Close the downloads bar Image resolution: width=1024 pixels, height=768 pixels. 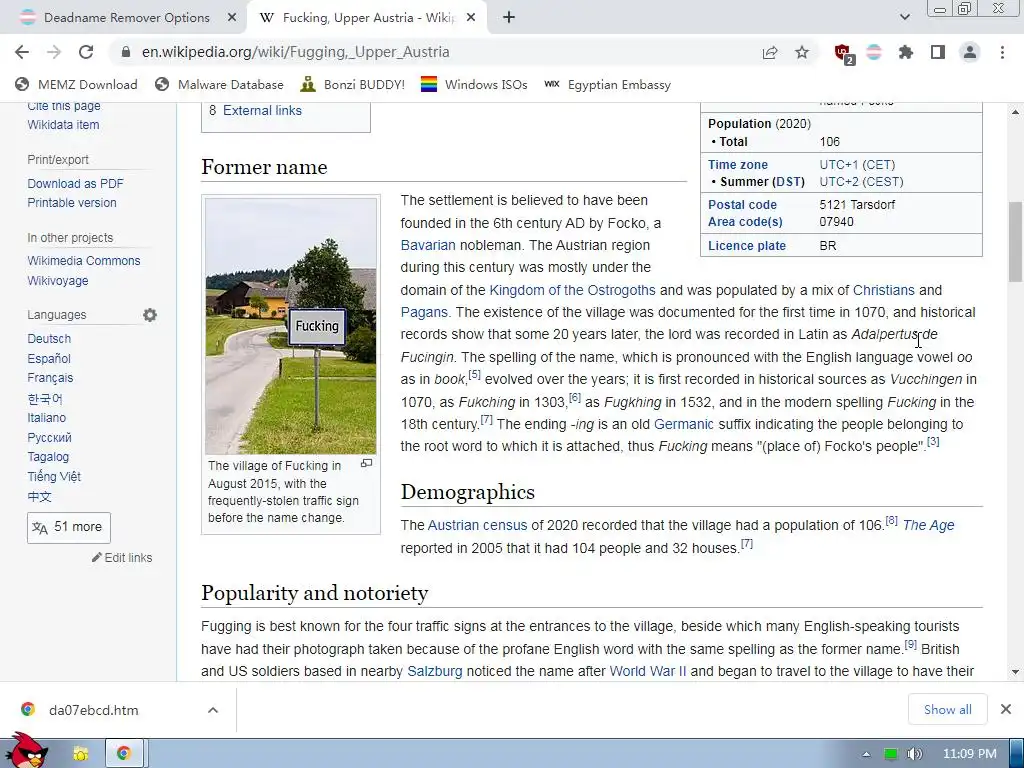1006,709
